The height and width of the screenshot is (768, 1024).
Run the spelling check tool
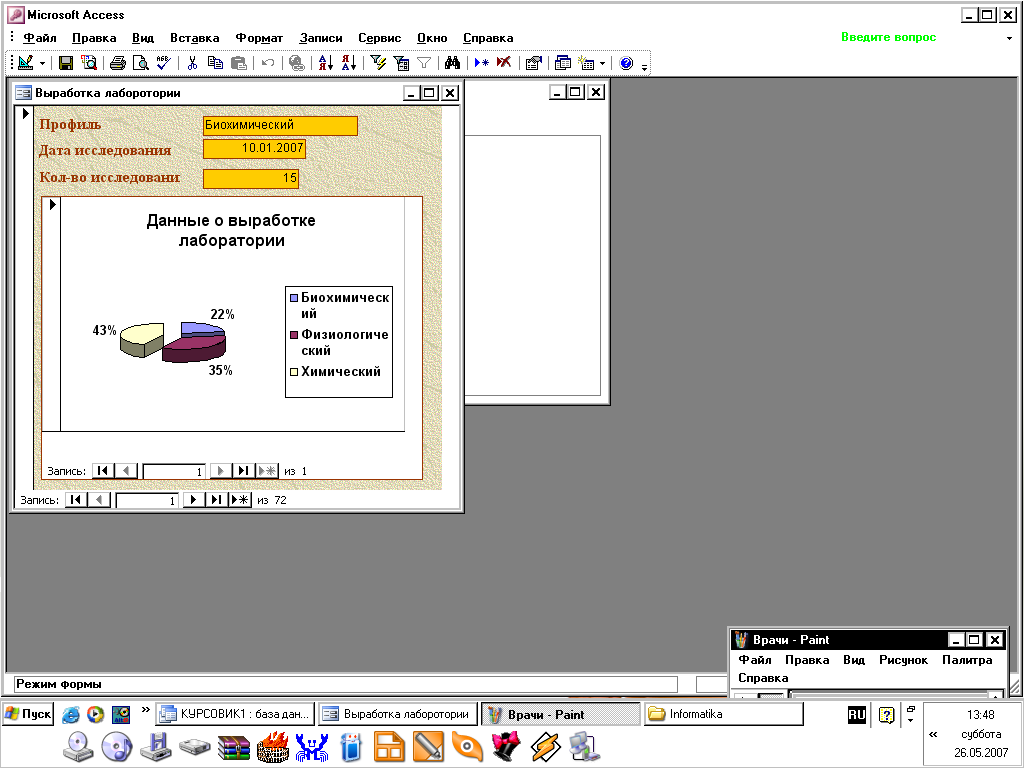pyautogui.click(x=164, y=63)
